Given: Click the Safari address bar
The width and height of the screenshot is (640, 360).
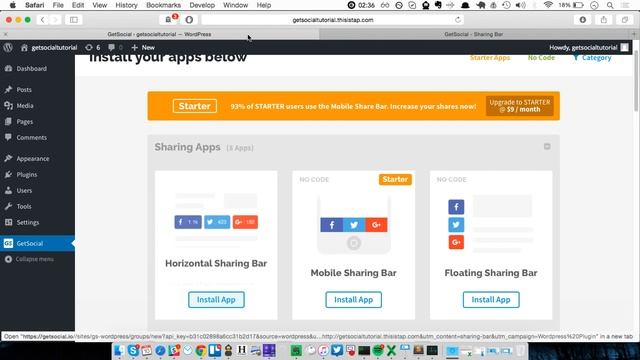Looking at the screenshot, I should pyautogui.click(x=333, y=20).
